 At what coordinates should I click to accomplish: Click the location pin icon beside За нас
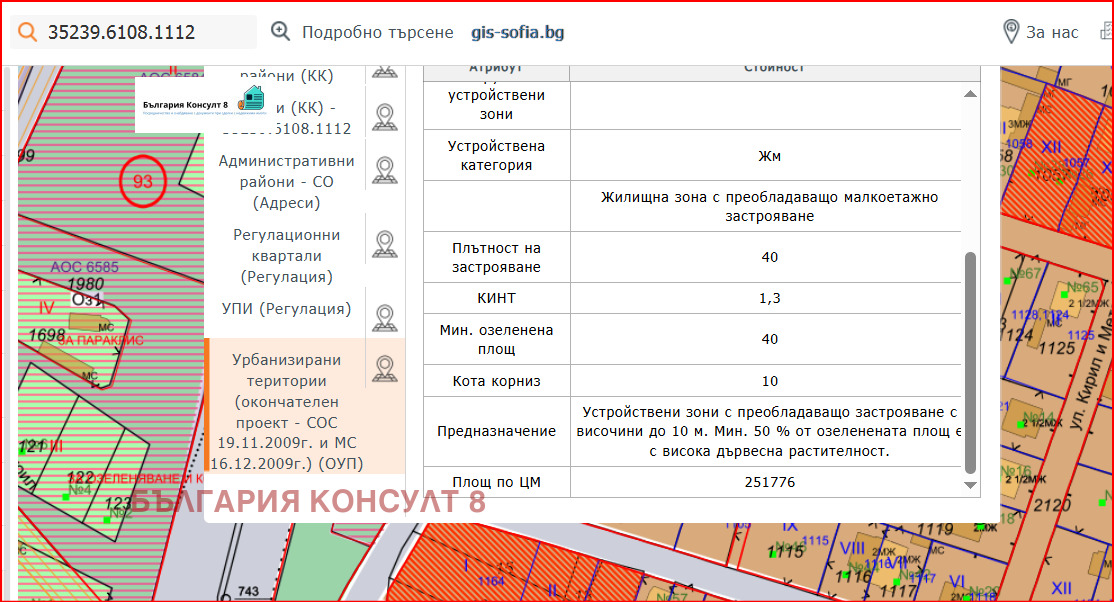pos(1010,31)
